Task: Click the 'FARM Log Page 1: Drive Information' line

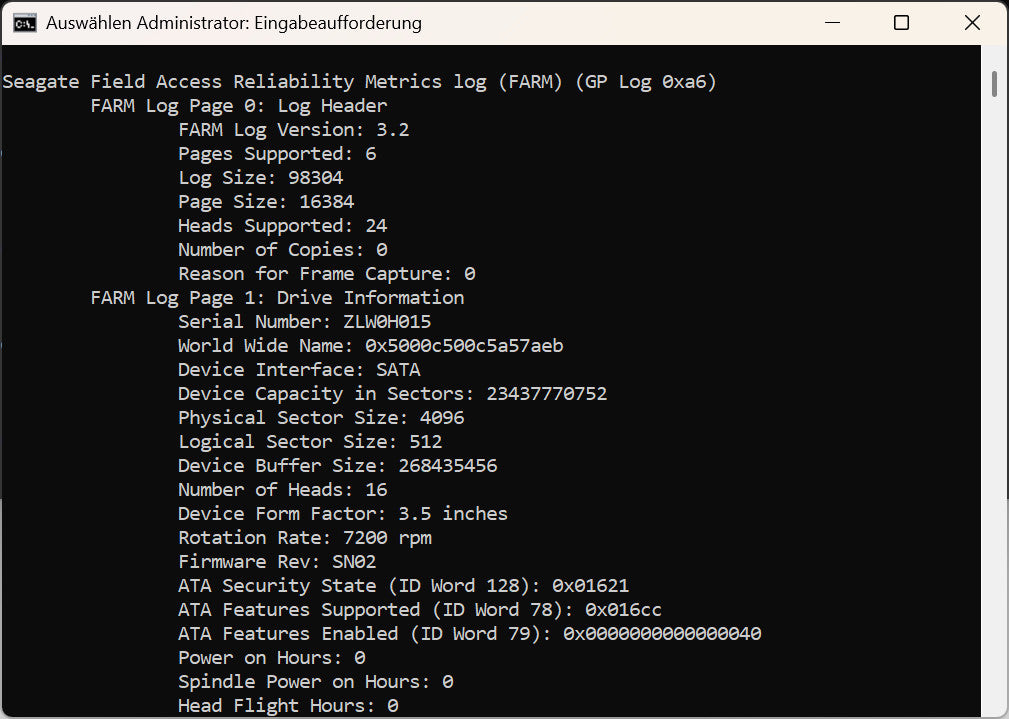Action: 277,298
